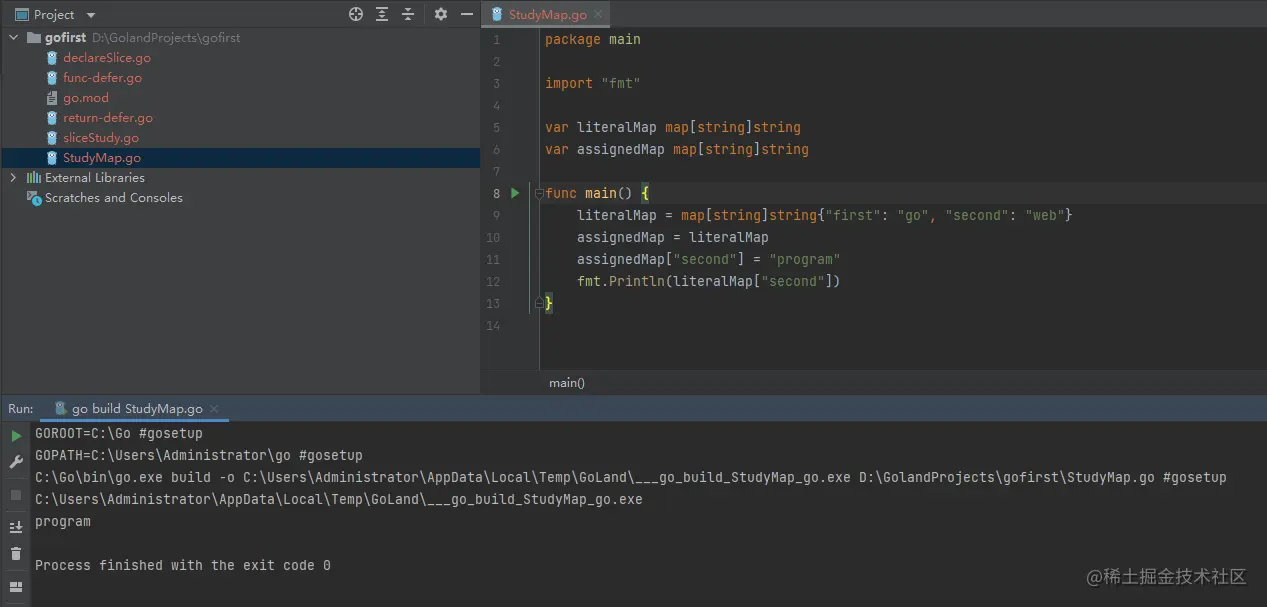Select StudyMap.go in the project tree
This screenshot has height=607, width=1267.
tap(102, 158)
